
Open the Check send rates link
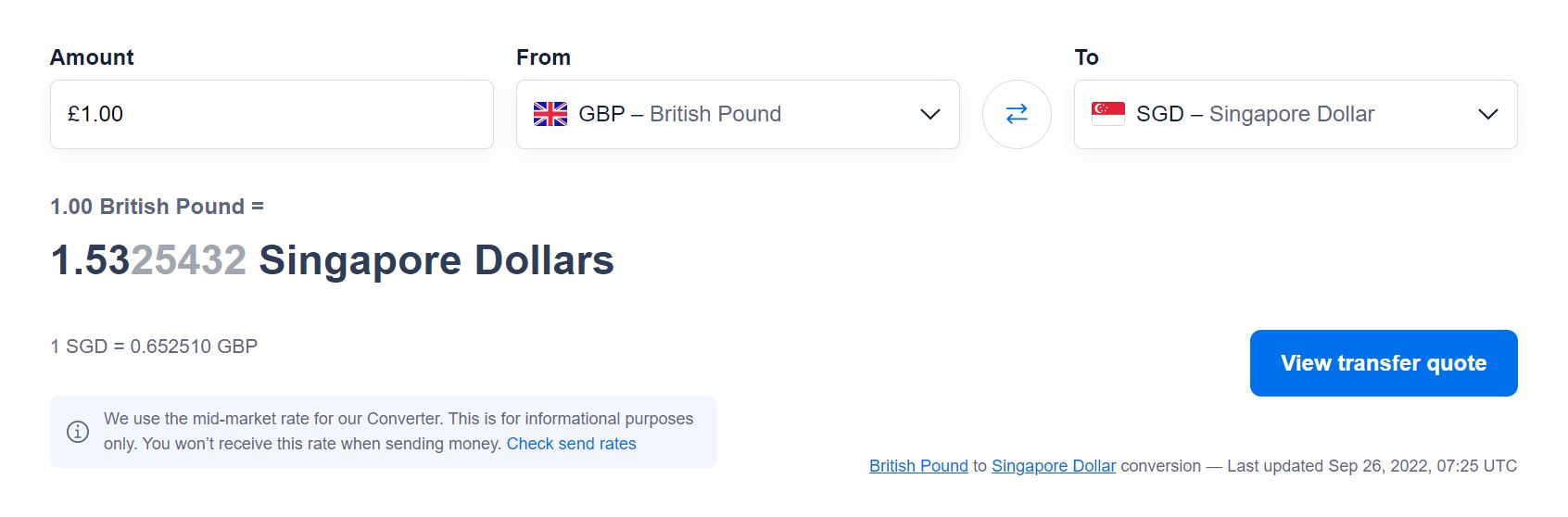(571, 444)
